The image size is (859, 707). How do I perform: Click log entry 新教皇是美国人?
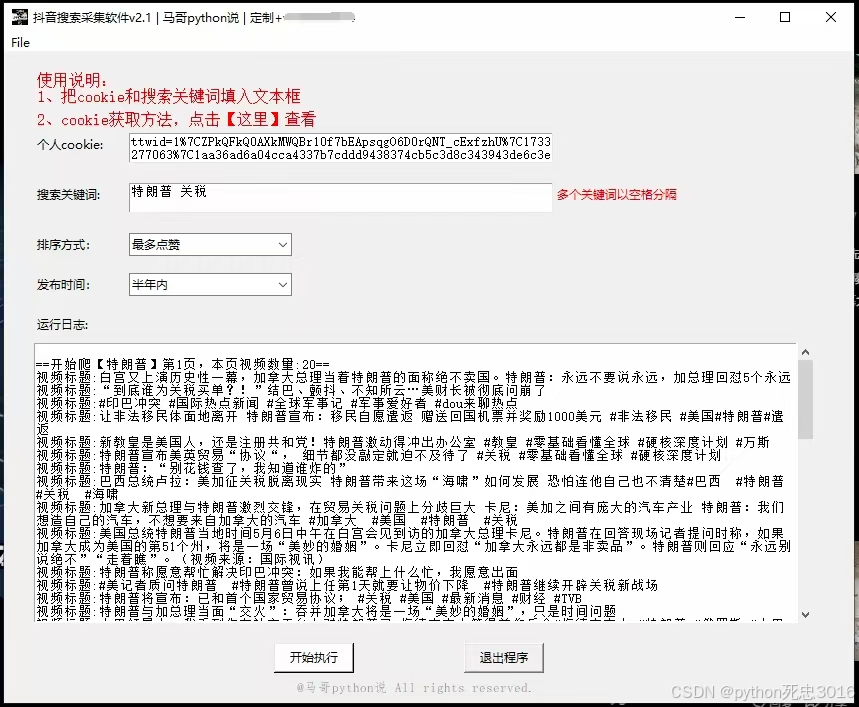pos(403,442)
